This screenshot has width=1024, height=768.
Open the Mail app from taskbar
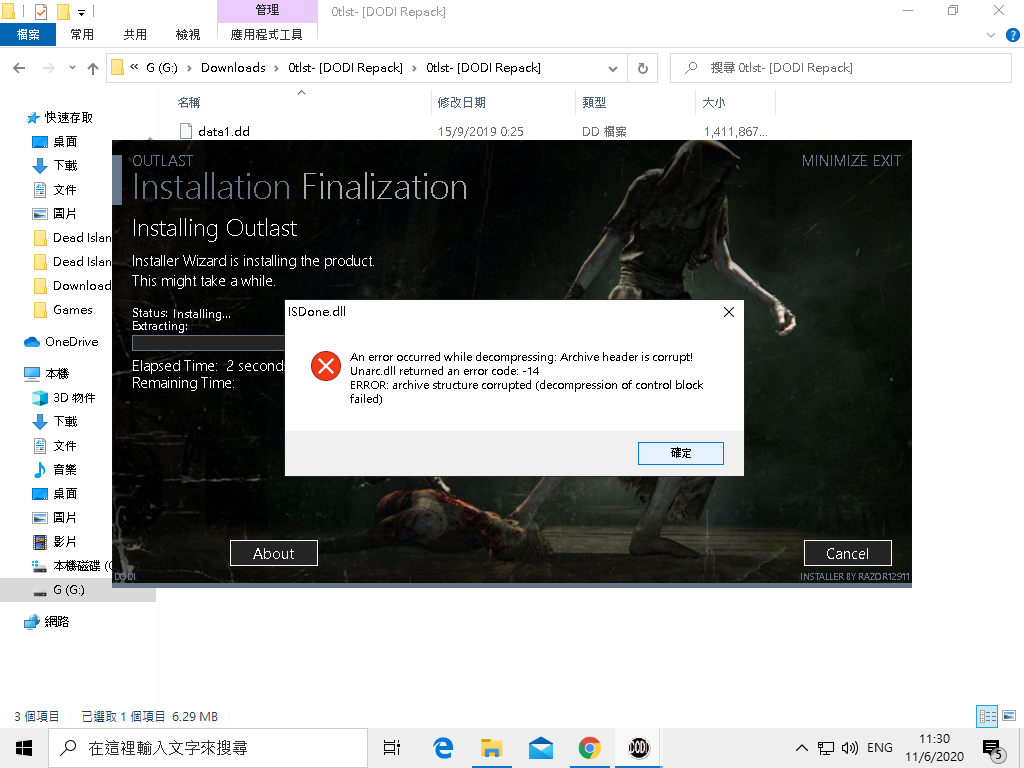[x=540, y=747]
